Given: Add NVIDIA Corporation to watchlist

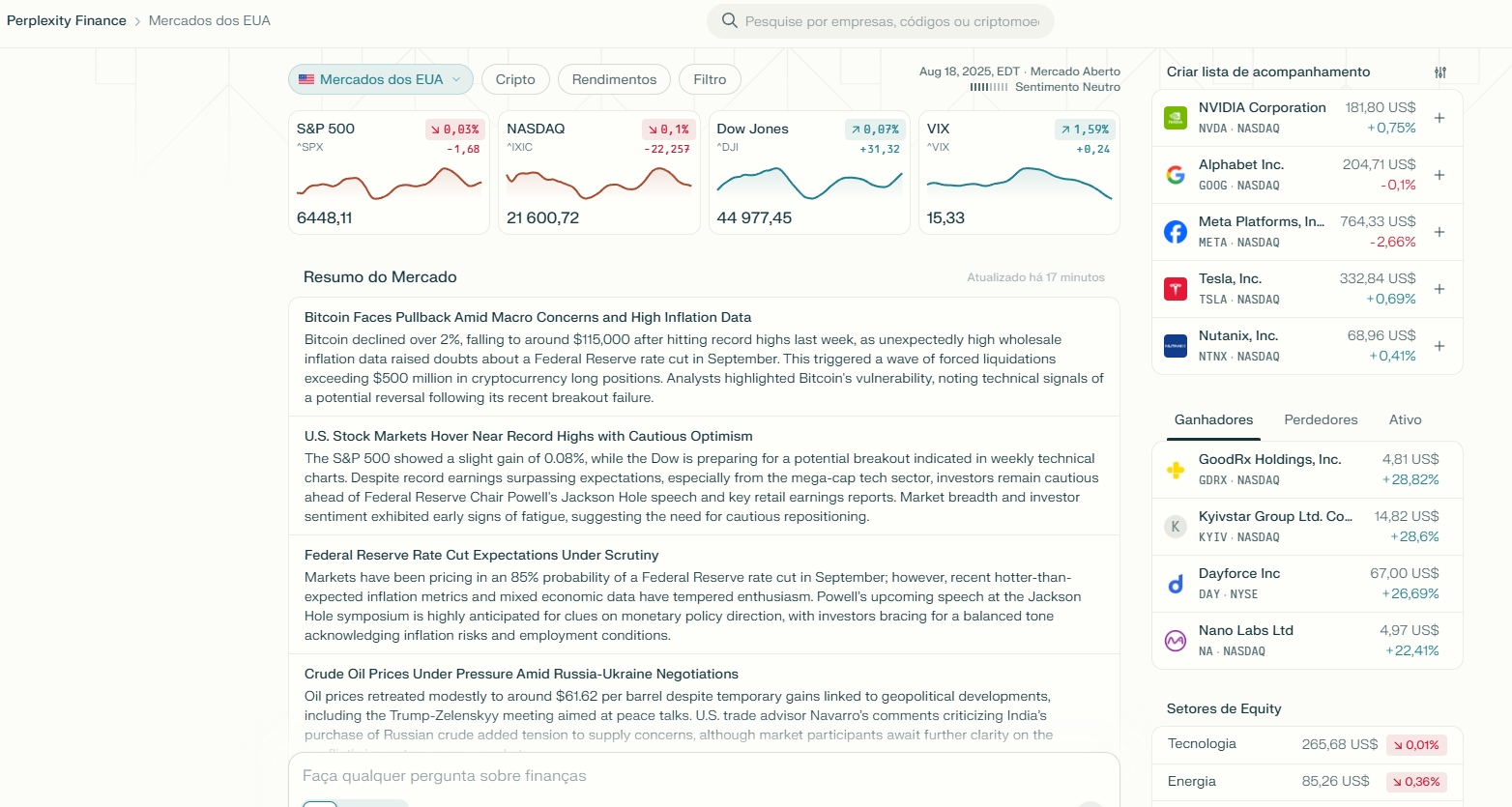Looking at the screenshot, I should (1439, 117).
